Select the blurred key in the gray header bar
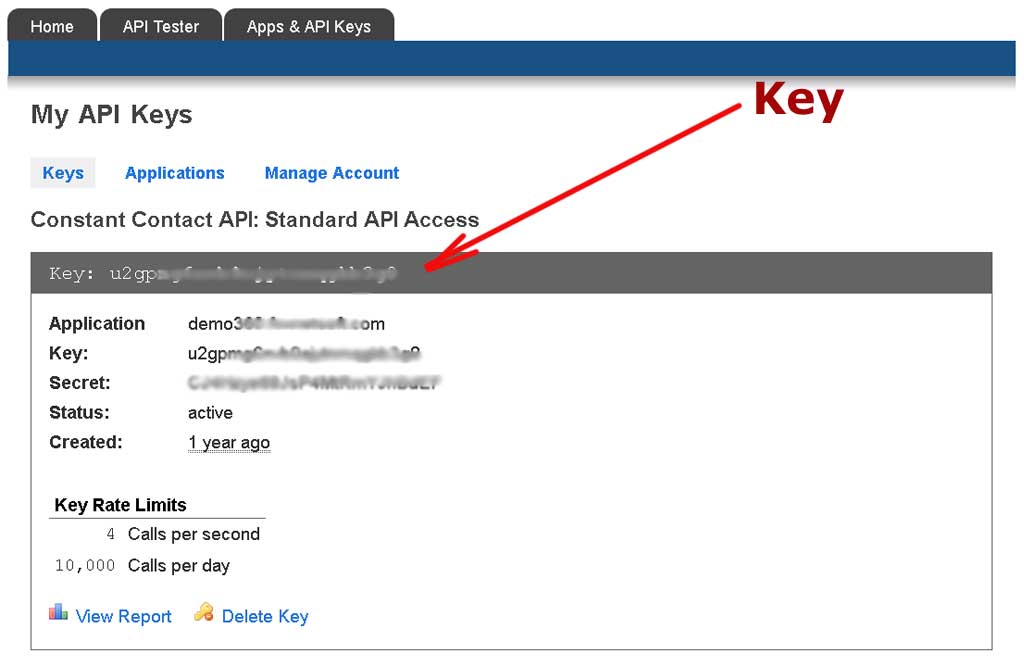1024x666 pixels. [253, 273]
